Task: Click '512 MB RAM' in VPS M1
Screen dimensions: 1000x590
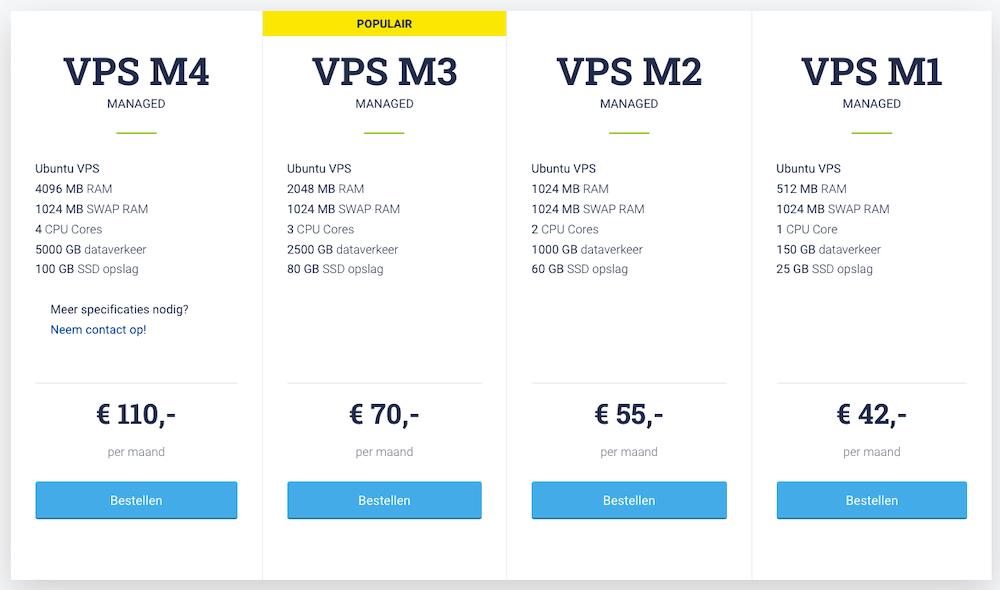Action: 811,189
